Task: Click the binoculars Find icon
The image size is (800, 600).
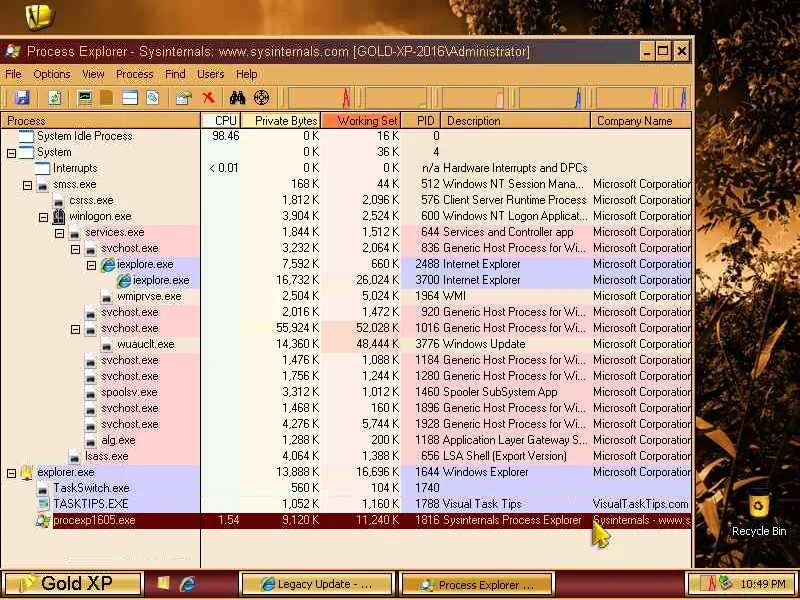Action: [x=237, y=97]
